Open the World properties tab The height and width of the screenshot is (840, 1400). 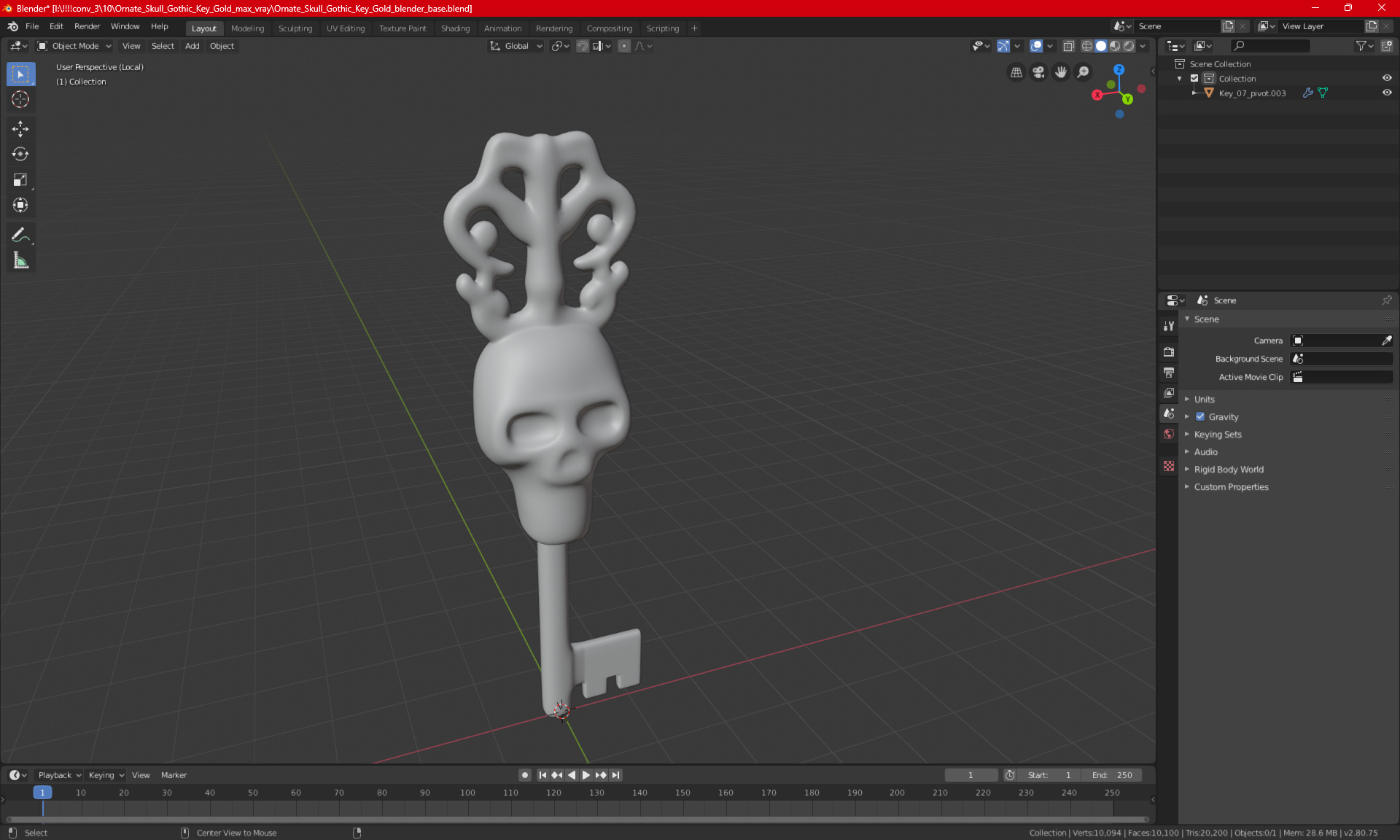(1169, 434)
